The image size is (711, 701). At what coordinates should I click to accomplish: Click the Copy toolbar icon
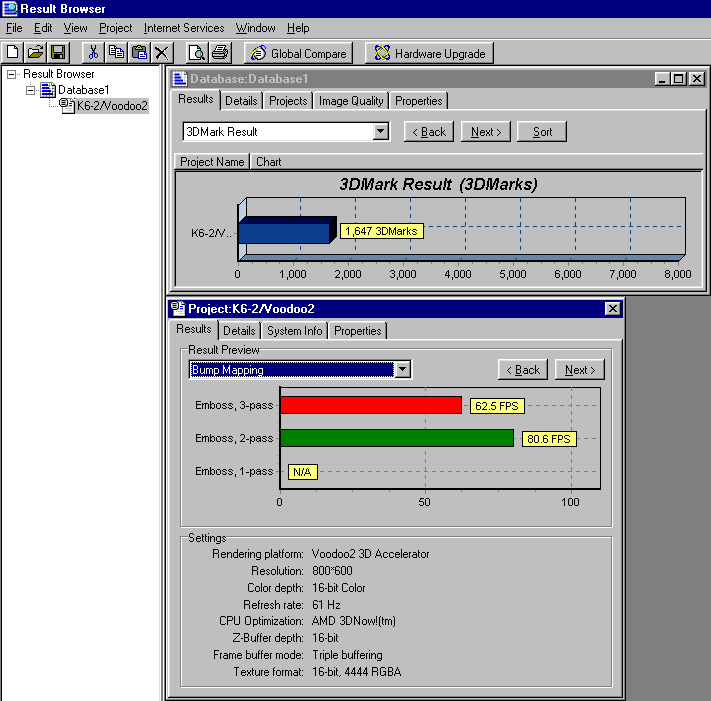pos(116,53)
